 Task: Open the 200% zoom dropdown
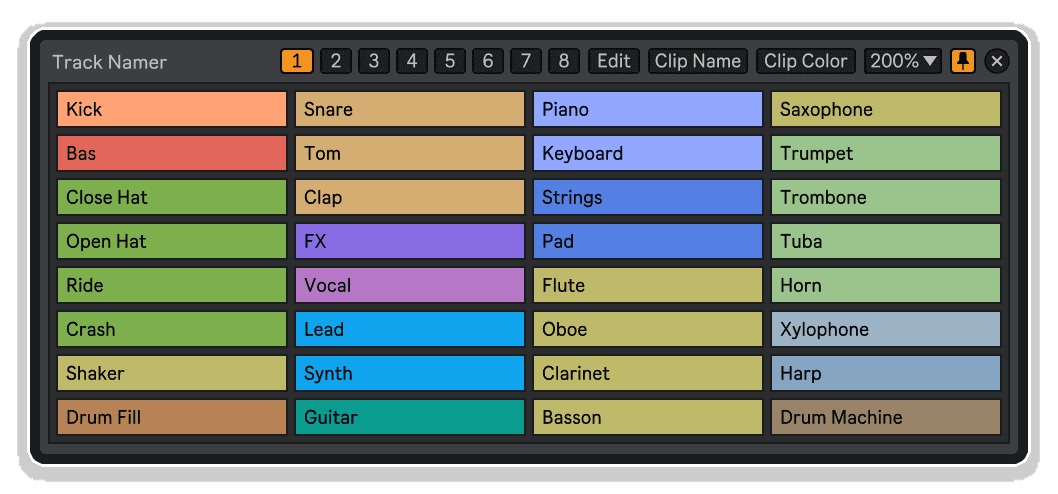pyautogui.click(x=903, y=61)
